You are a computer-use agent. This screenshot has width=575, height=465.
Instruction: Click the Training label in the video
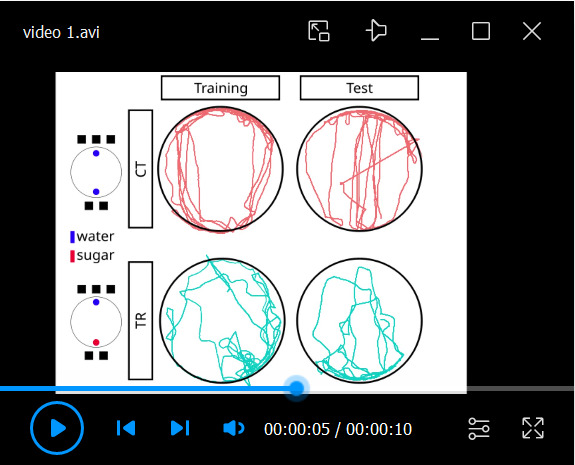220,88
